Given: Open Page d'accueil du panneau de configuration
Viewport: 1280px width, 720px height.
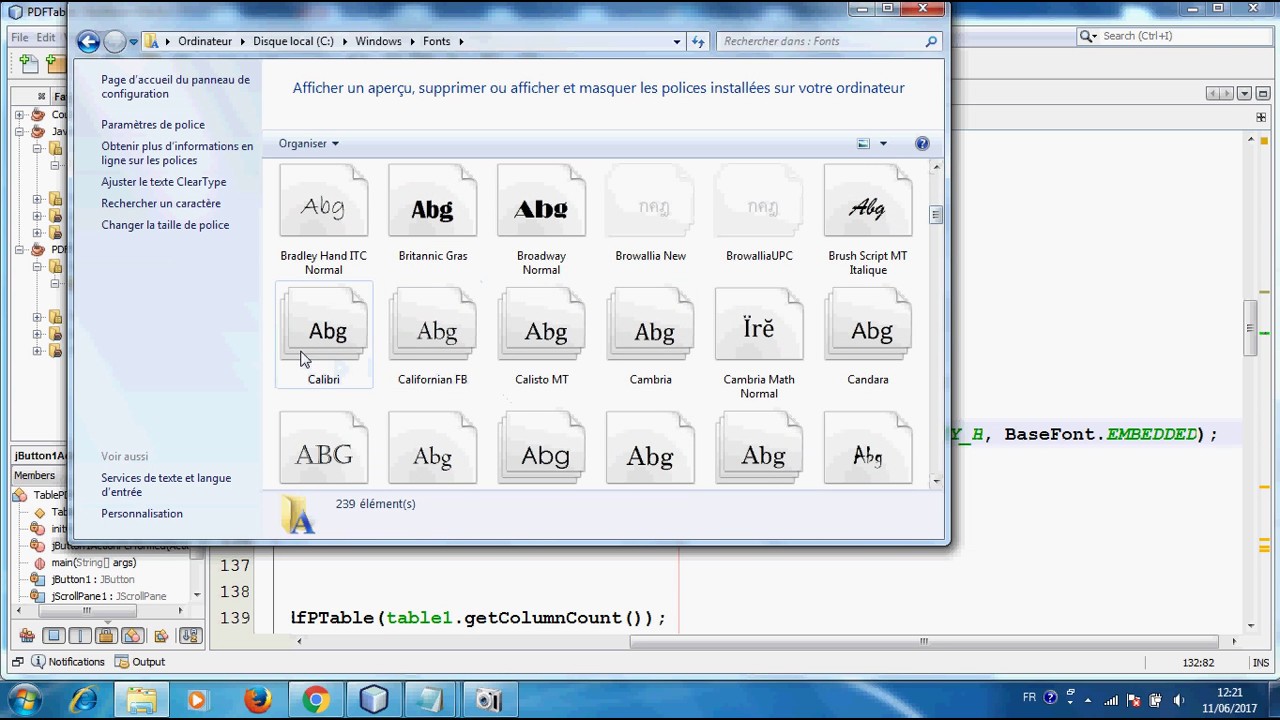Looking at the screenshot, I should point(175,86).
